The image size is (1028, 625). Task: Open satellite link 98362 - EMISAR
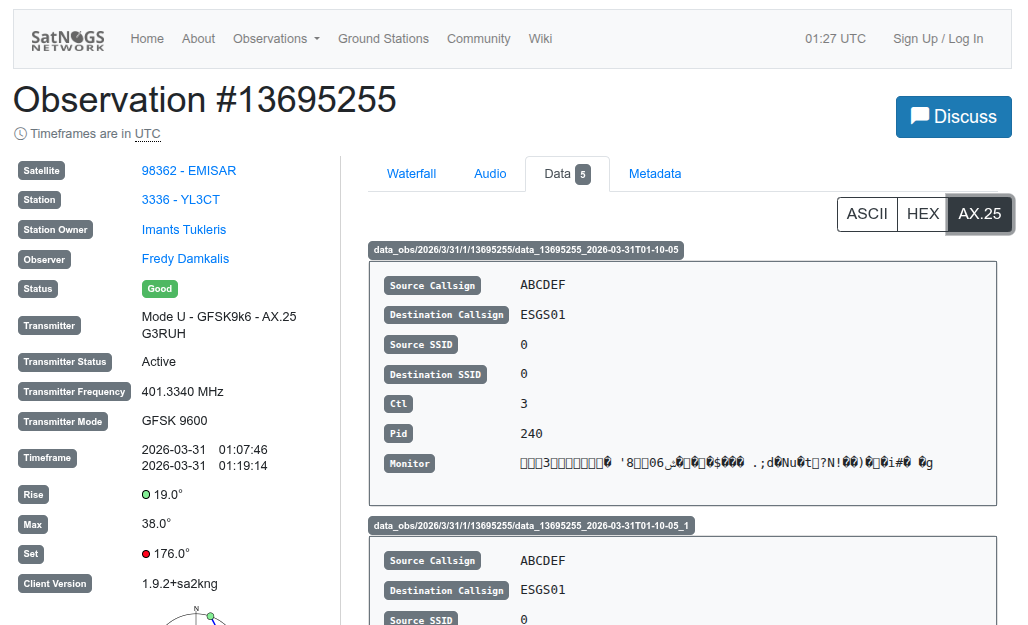[x=189, y=171]
